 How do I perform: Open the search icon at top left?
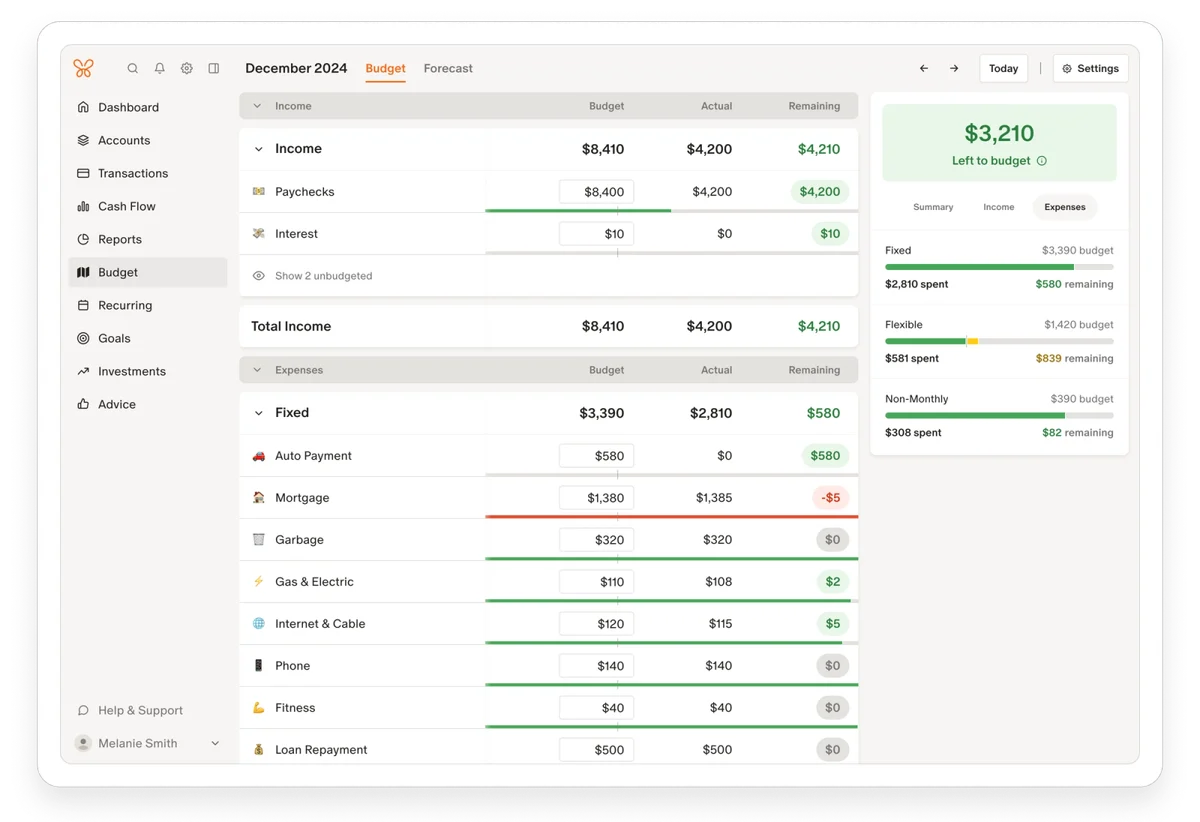tap(132, 68)
